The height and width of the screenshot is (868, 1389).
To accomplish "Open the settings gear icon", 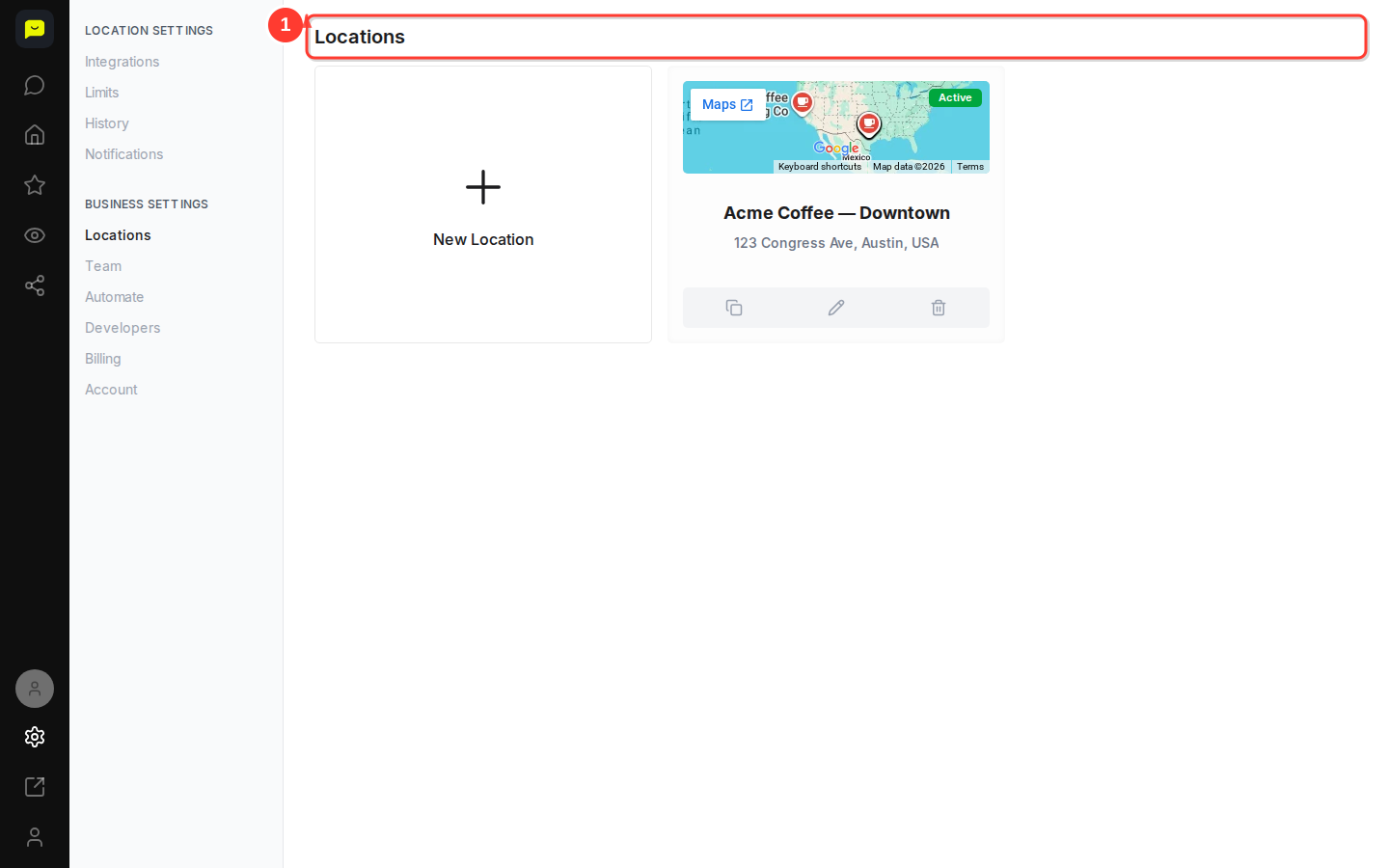I will [x=35, y=737].
